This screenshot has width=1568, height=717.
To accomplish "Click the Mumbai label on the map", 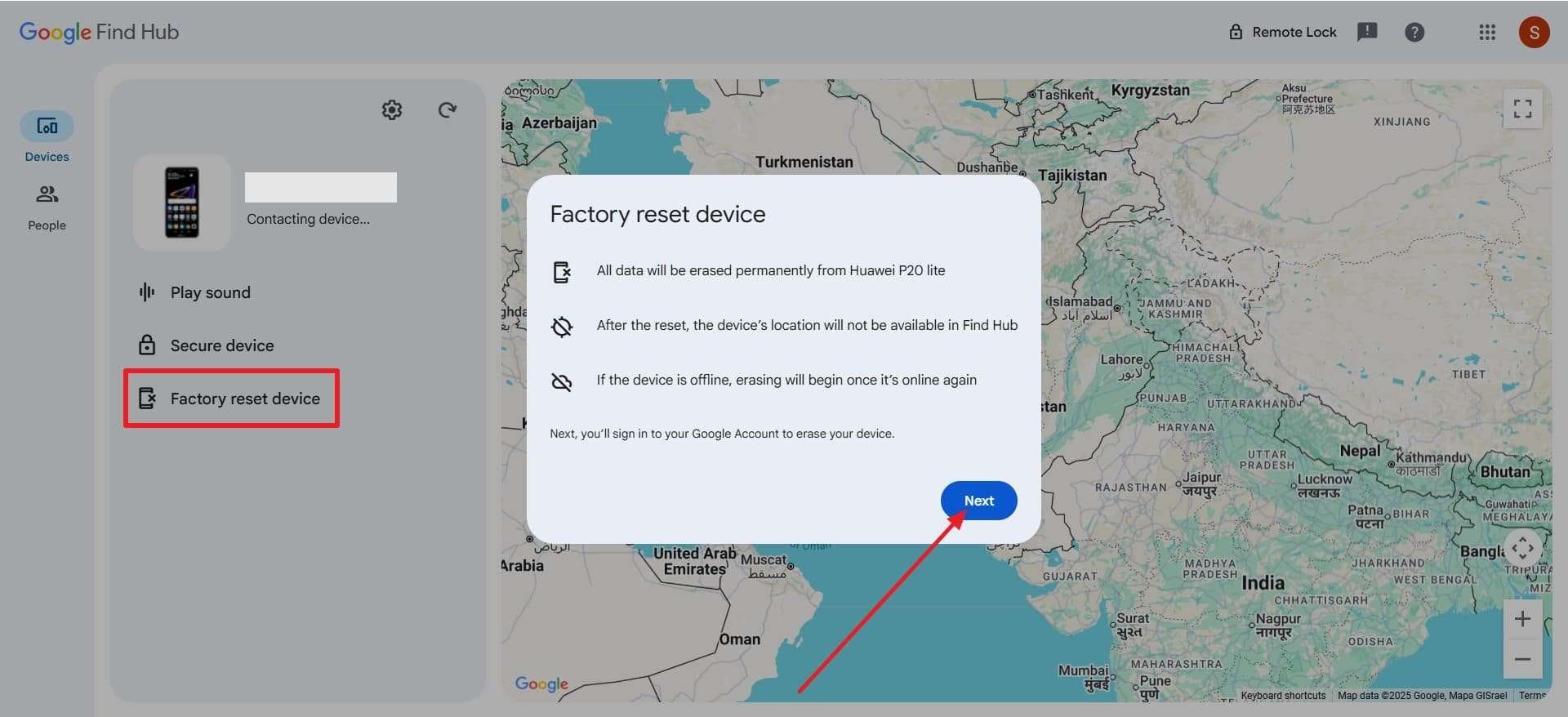I will 1083,670.
